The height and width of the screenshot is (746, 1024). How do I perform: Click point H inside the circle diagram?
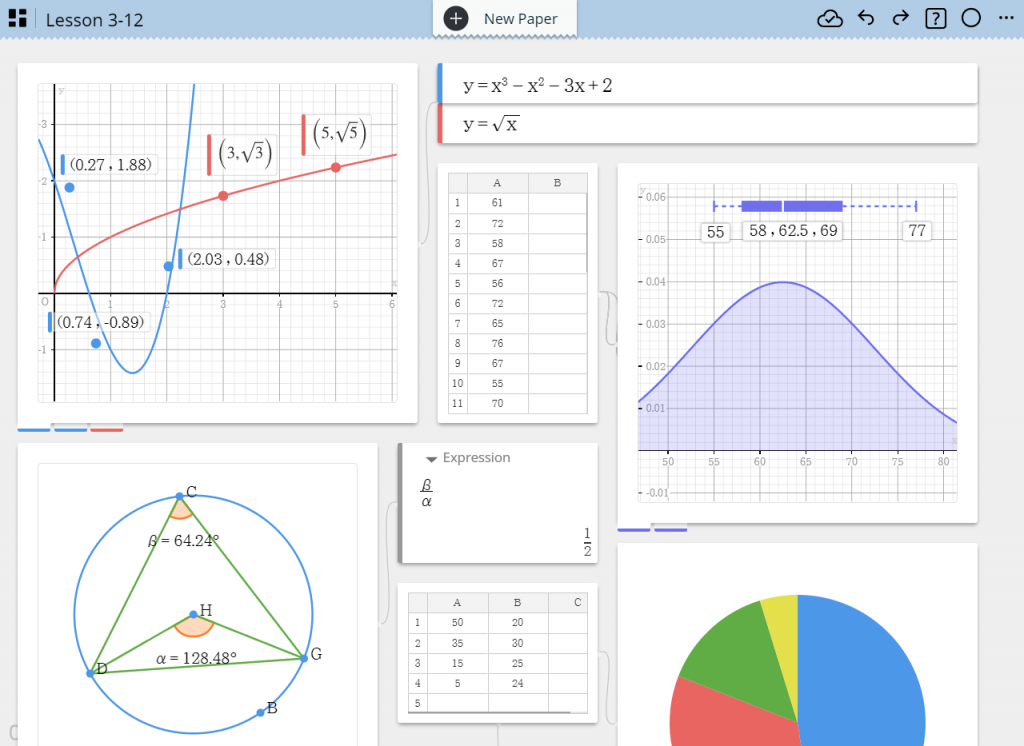193,614
